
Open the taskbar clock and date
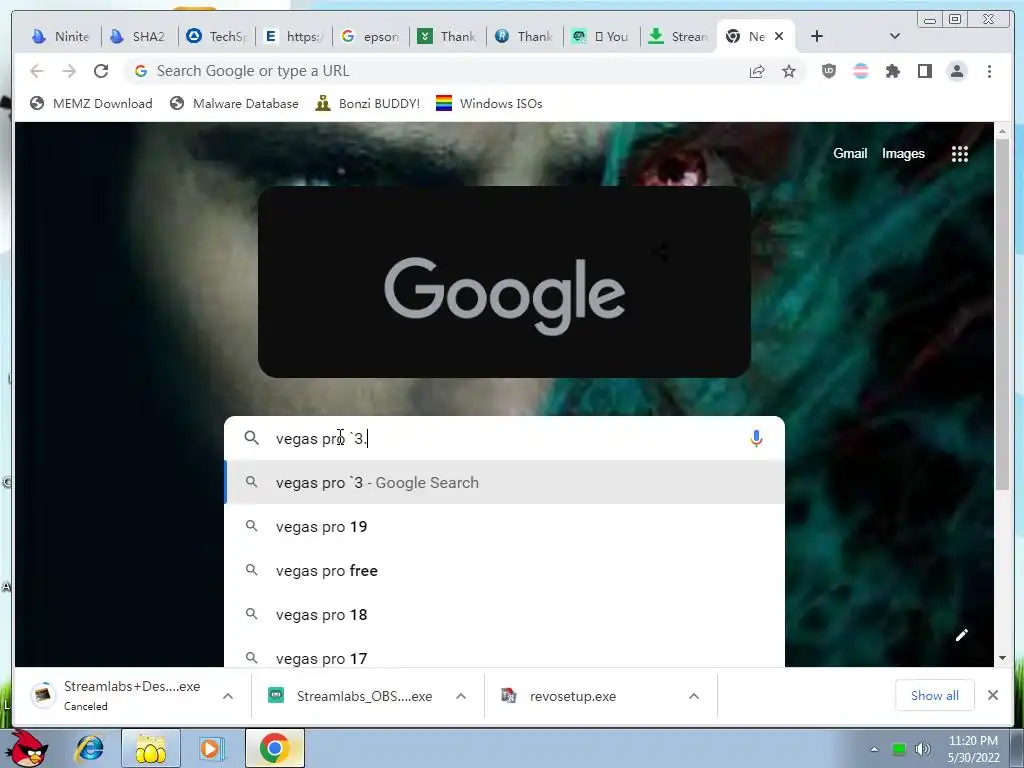[x=973, y=749]
